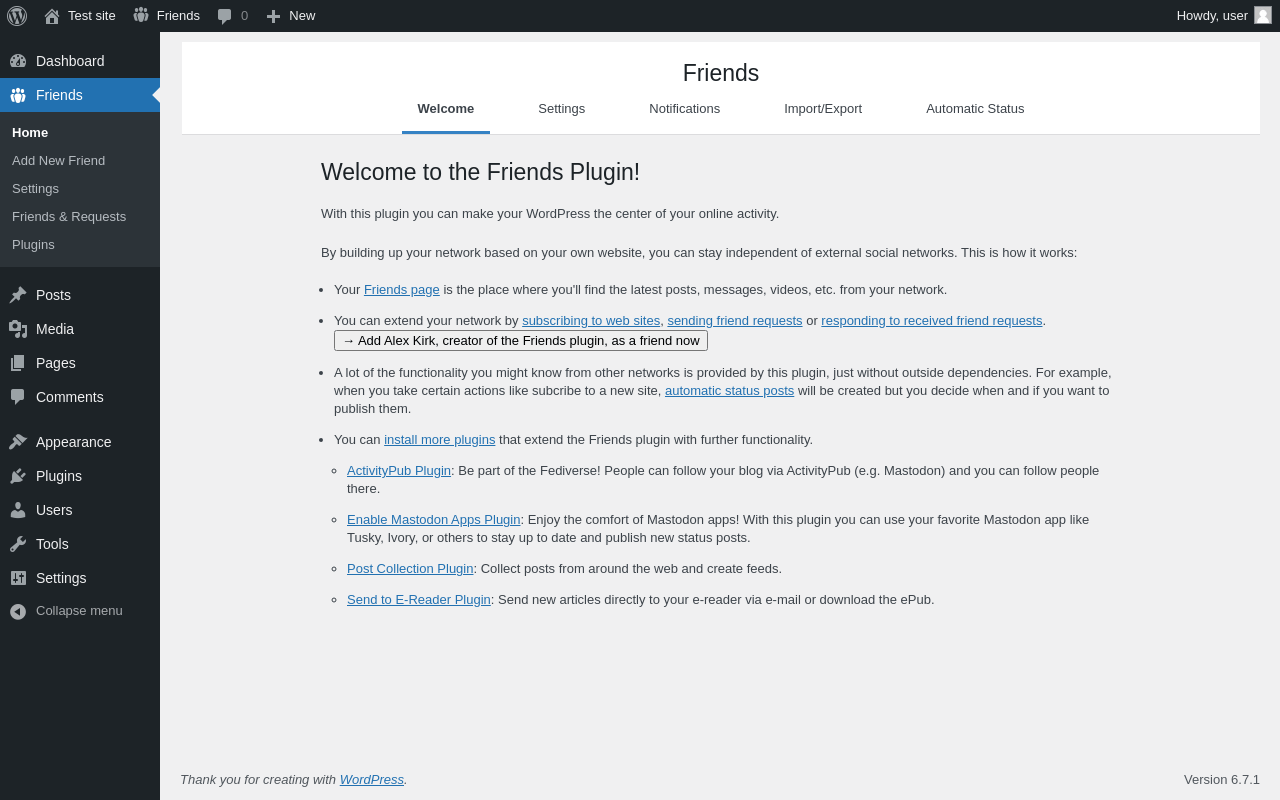Open Send to E-Reader Plugin link

click(x=419, y=600)
